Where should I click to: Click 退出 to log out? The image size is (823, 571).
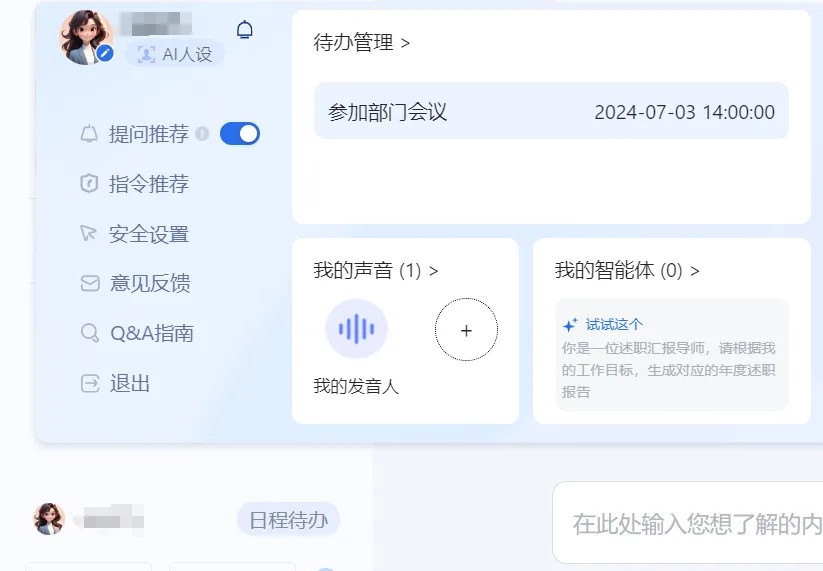pos(129,384)
